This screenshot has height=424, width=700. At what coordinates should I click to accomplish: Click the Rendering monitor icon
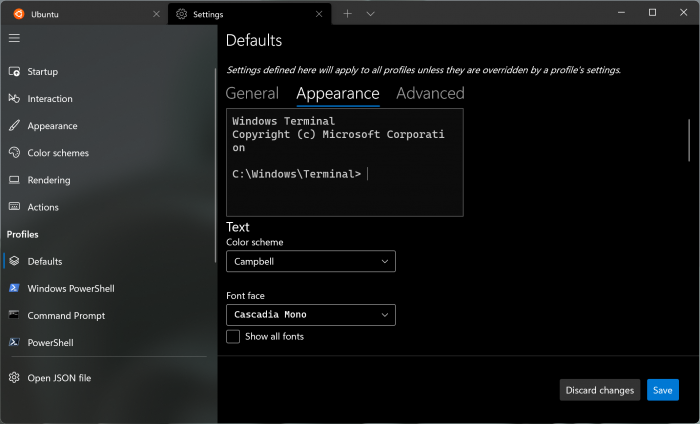click(14, 180)
